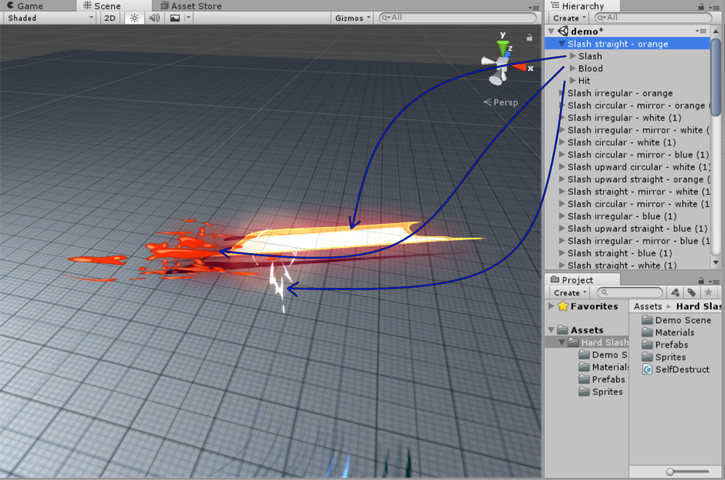Expand the Favorites section
The width and height of the screenshot is (725, 480).
(x=551, y=306)
